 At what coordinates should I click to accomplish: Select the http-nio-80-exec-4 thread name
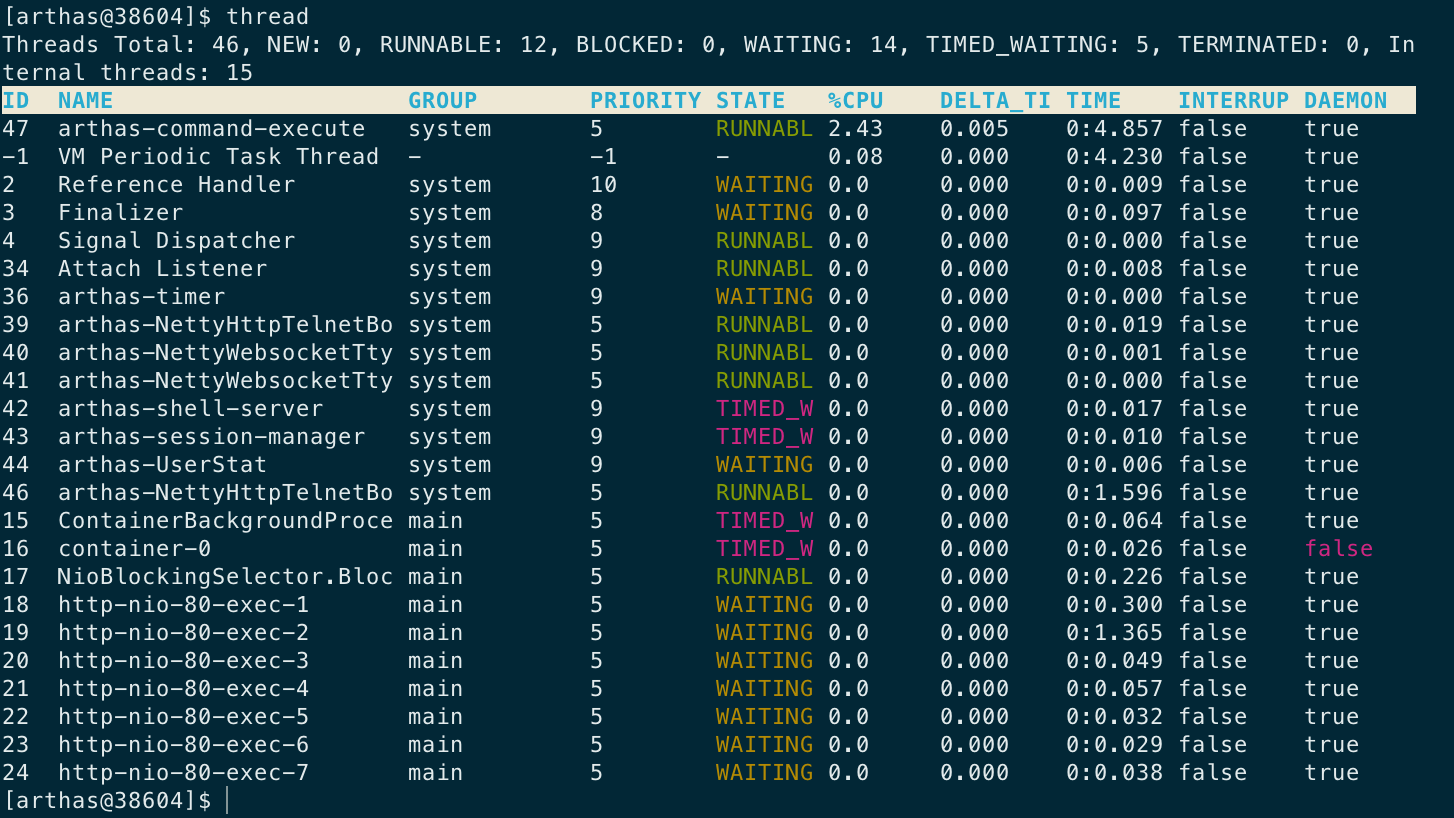[184, 689]
